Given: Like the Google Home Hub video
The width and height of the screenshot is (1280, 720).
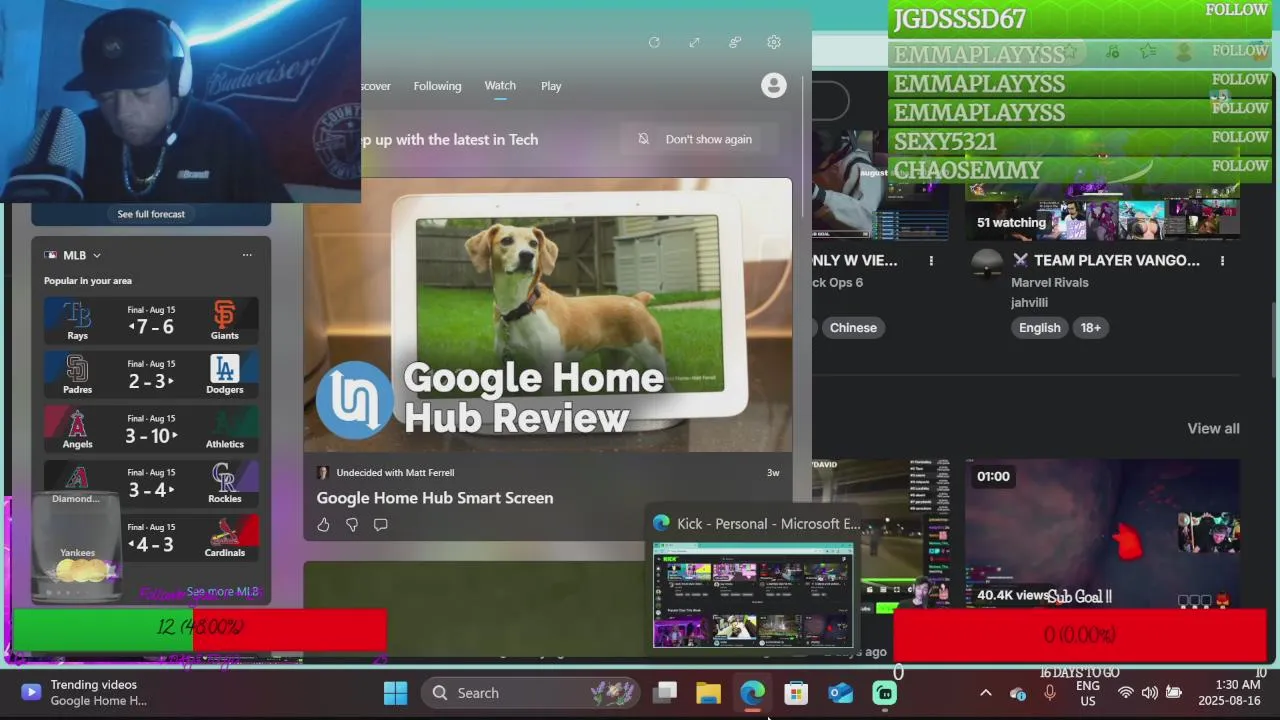Looking at the screenshot, I should pos(323,524).
